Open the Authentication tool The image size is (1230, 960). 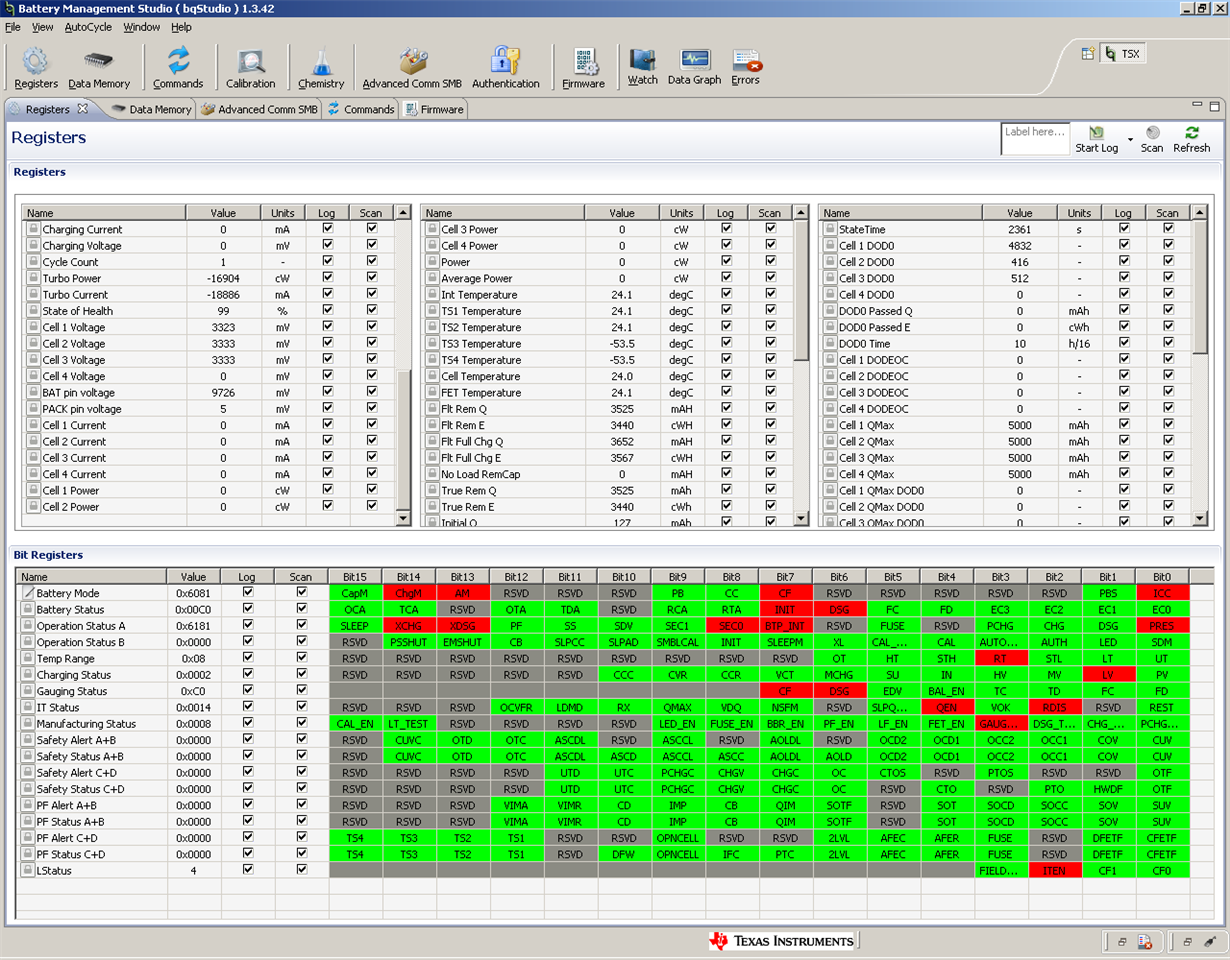click(x=506, y=69)
